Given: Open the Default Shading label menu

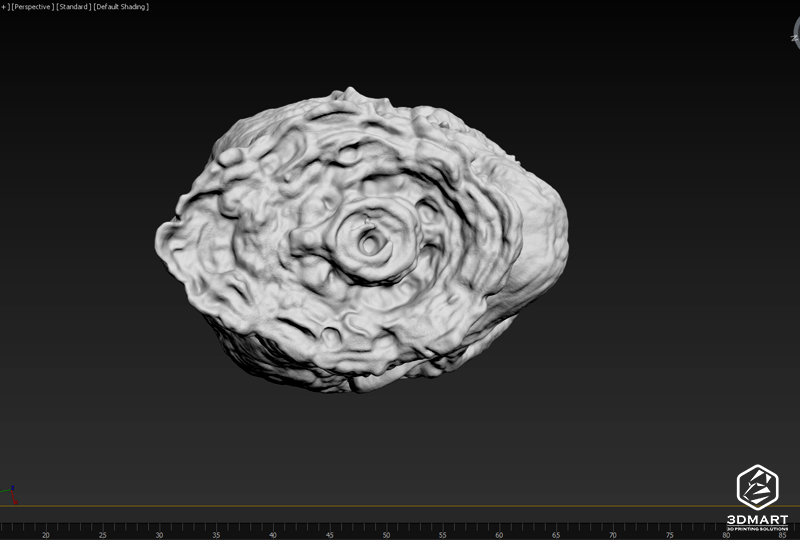Looking at the screenshot, I should pyautogui.click(x=121, y=7).
